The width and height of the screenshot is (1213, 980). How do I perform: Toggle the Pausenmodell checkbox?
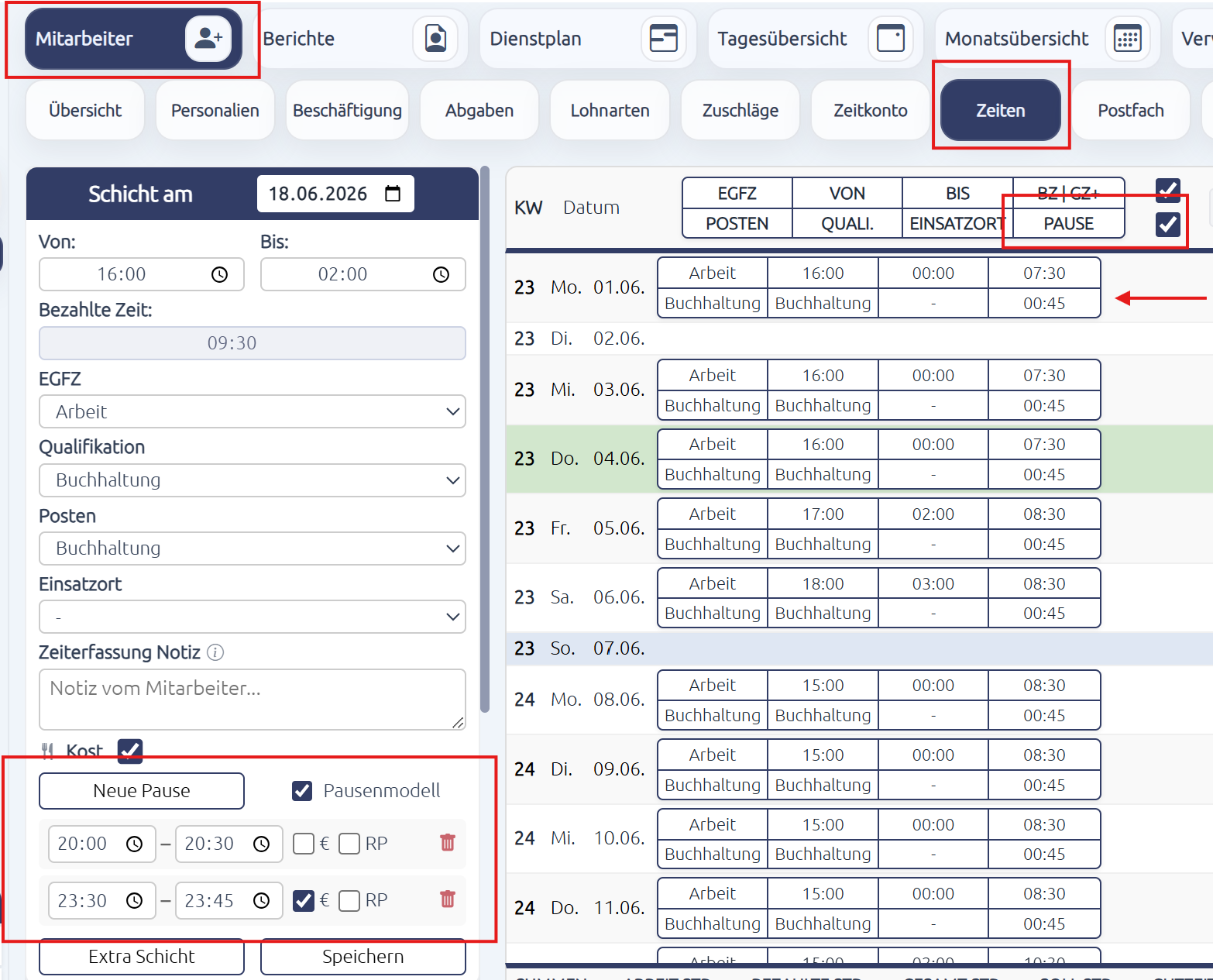(x=302, y=791)
